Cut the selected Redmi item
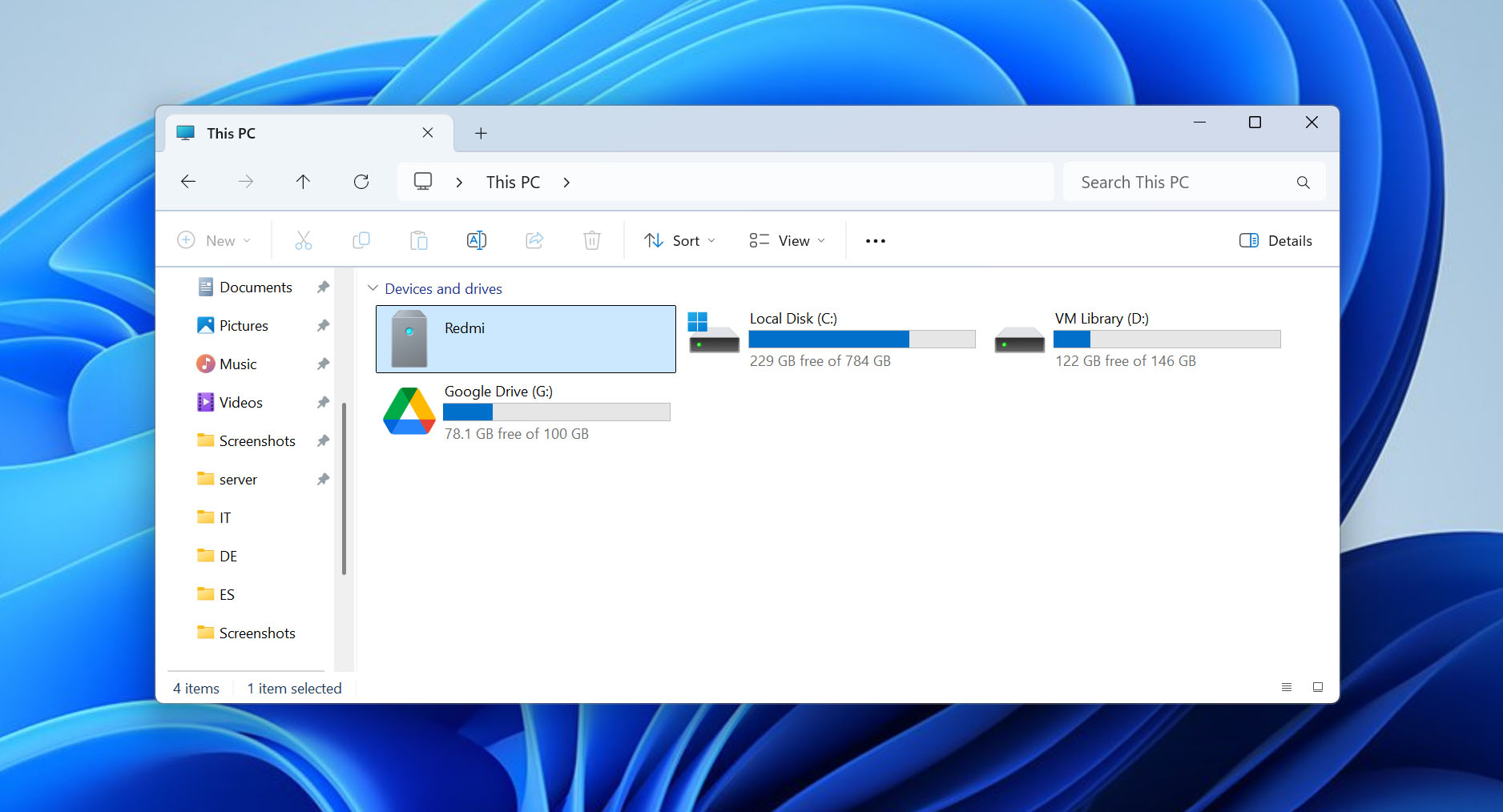Image resolution: width=1503 pixels, height=812 pixels. [303, 240]
